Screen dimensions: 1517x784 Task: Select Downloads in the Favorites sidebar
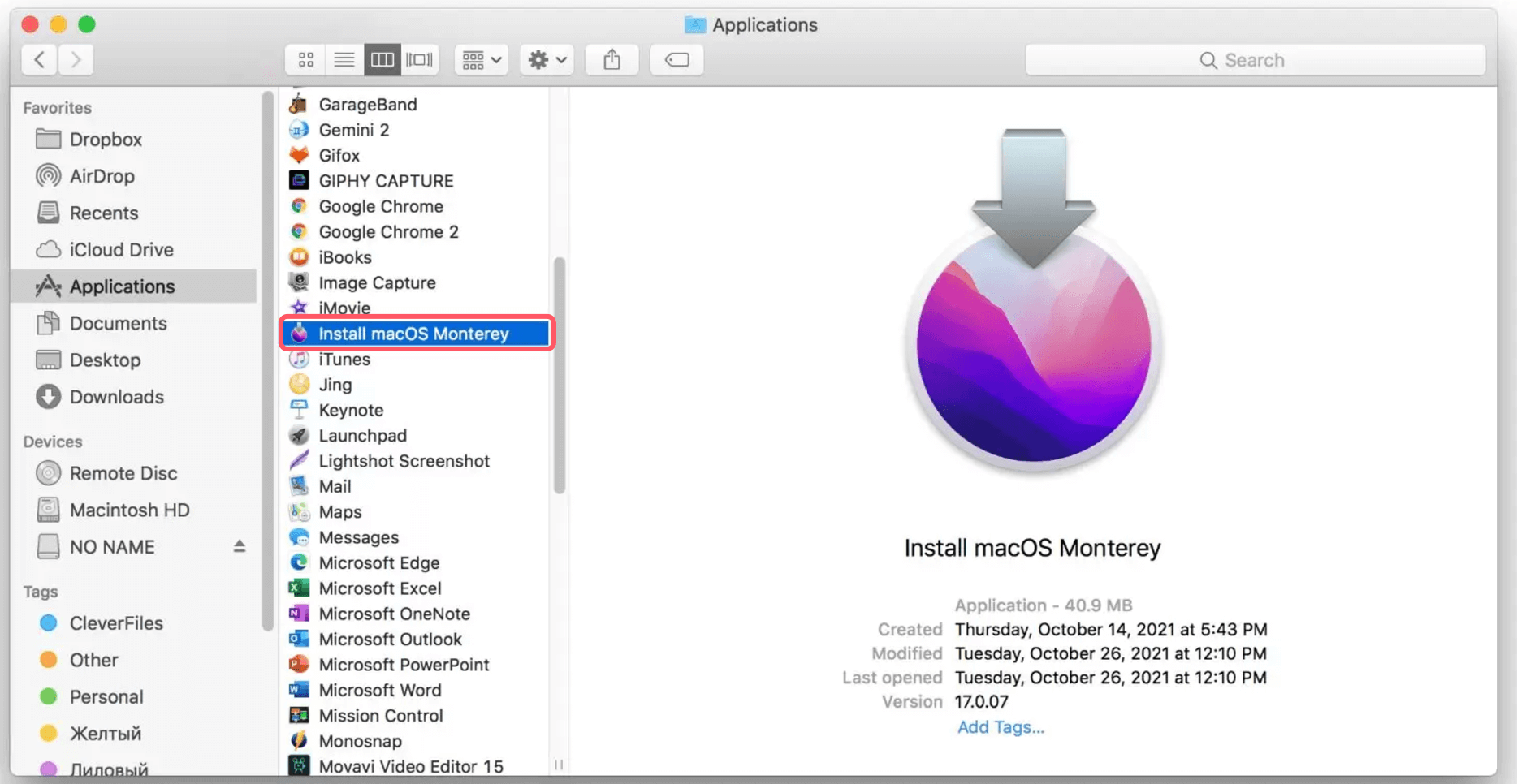coord(116,397)
